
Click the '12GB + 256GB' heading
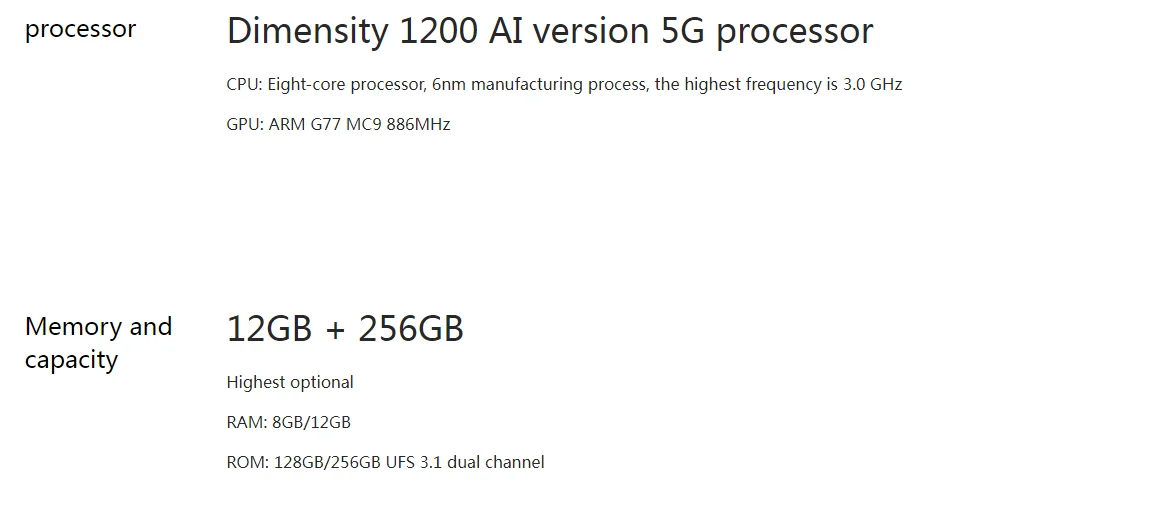click(x=345, y=329)
